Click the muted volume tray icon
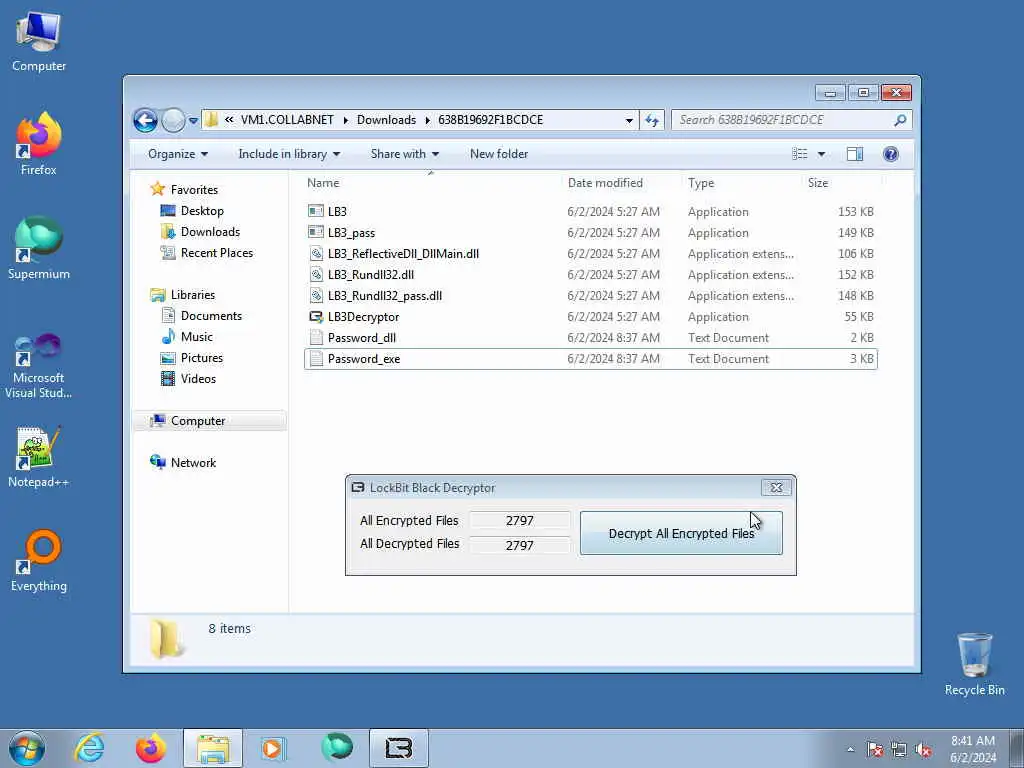The height and width of the screenshot is (768, 1024). click(x=923, y=750)
